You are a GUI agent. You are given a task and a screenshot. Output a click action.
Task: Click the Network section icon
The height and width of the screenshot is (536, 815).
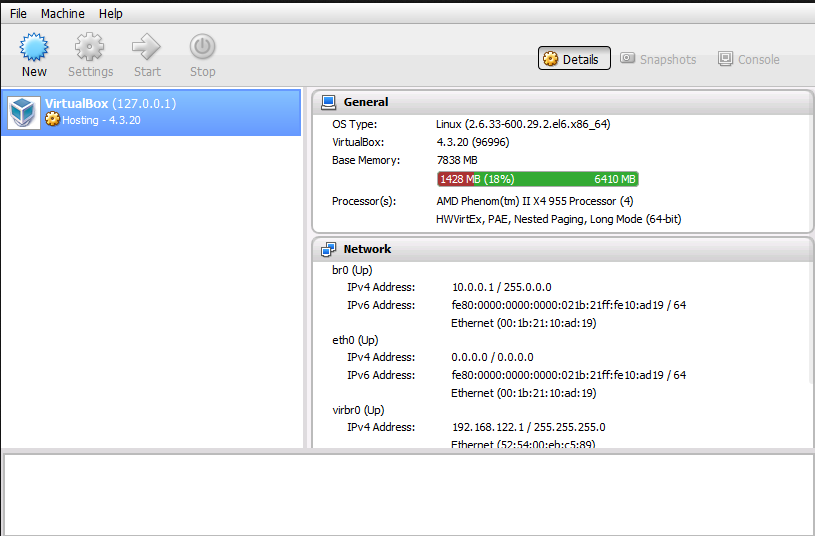(x=328, y=249)
